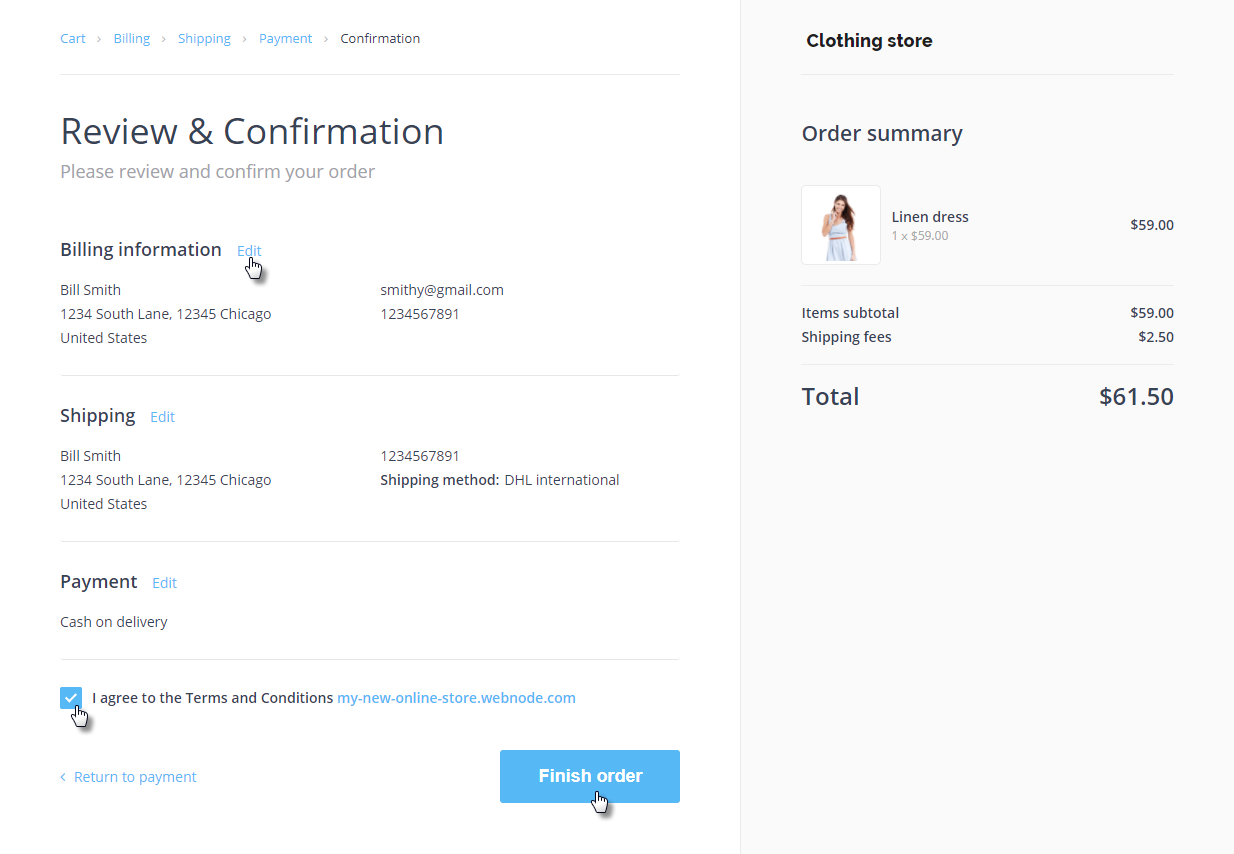Select the Confirmation breadcrumb item
Image resolution: width=1234 pixels, height=854 pixels.
pyautogui.click(x=380, y=39)
